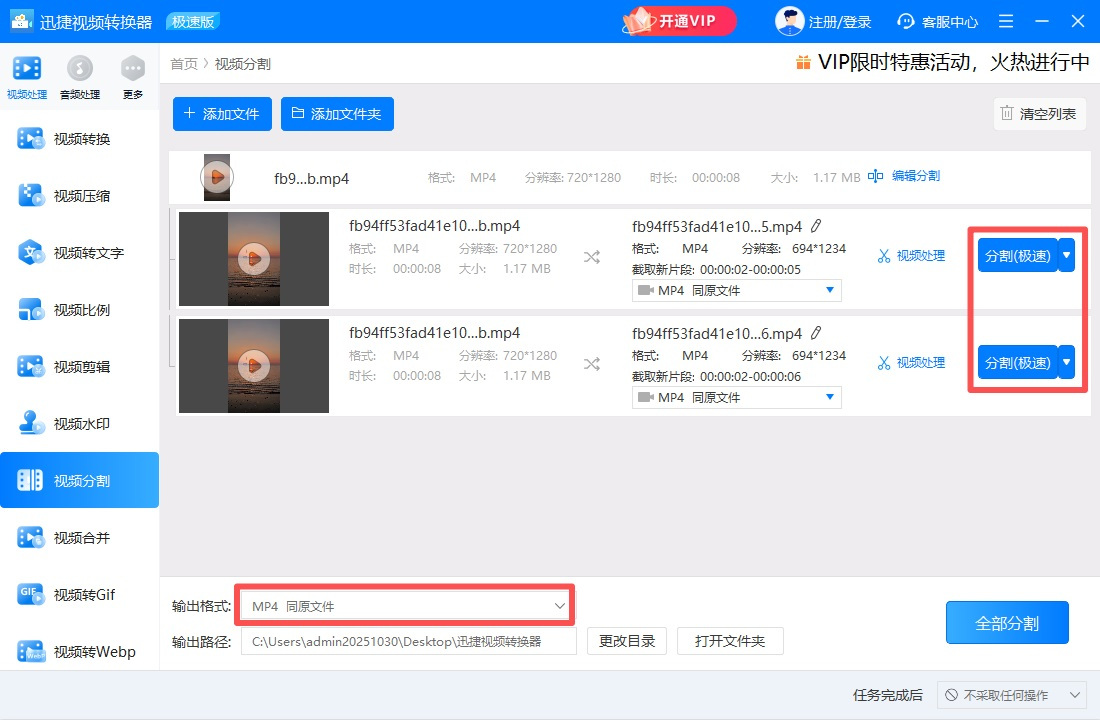Play the first video clip thumbnail

pos(253,258)
